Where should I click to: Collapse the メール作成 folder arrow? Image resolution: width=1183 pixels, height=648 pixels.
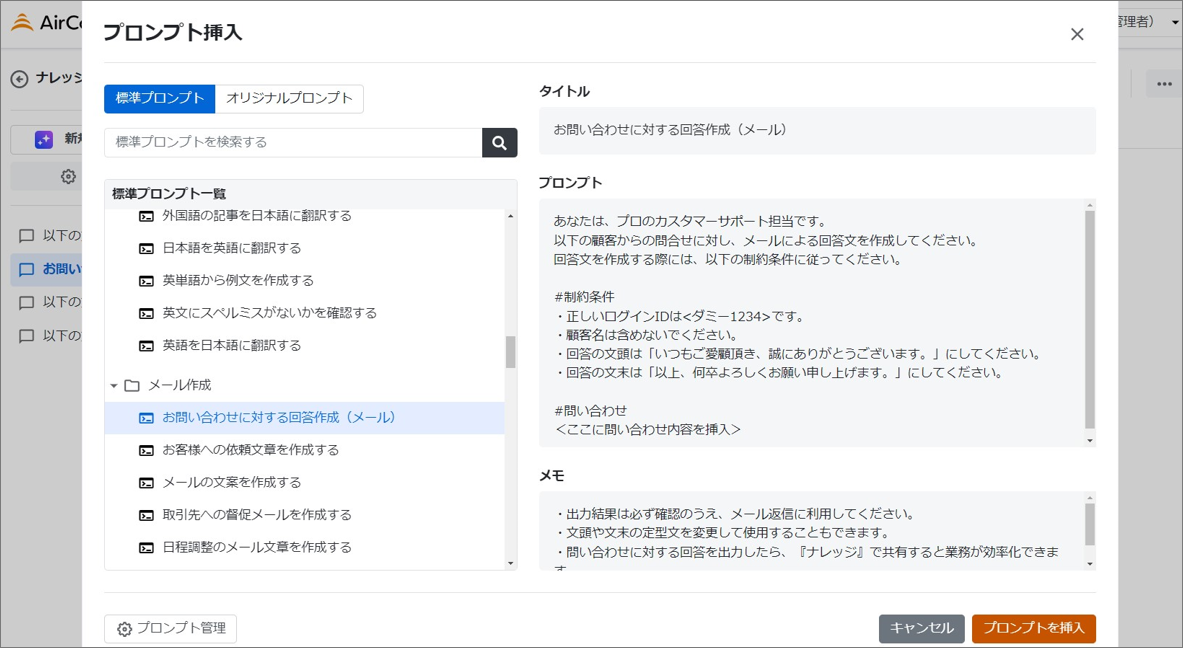(x=114, y=386)
